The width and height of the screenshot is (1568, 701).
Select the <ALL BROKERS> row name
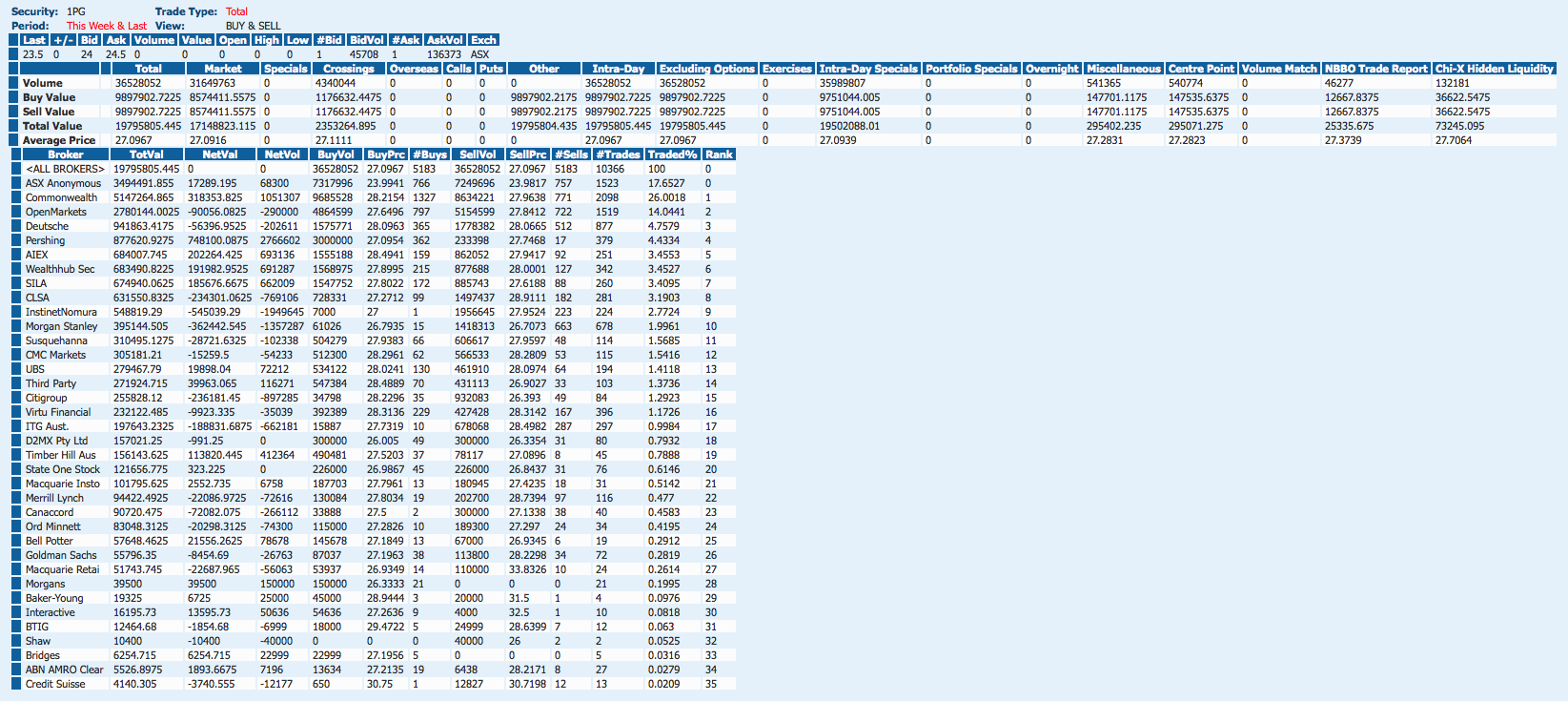point(65,169)
